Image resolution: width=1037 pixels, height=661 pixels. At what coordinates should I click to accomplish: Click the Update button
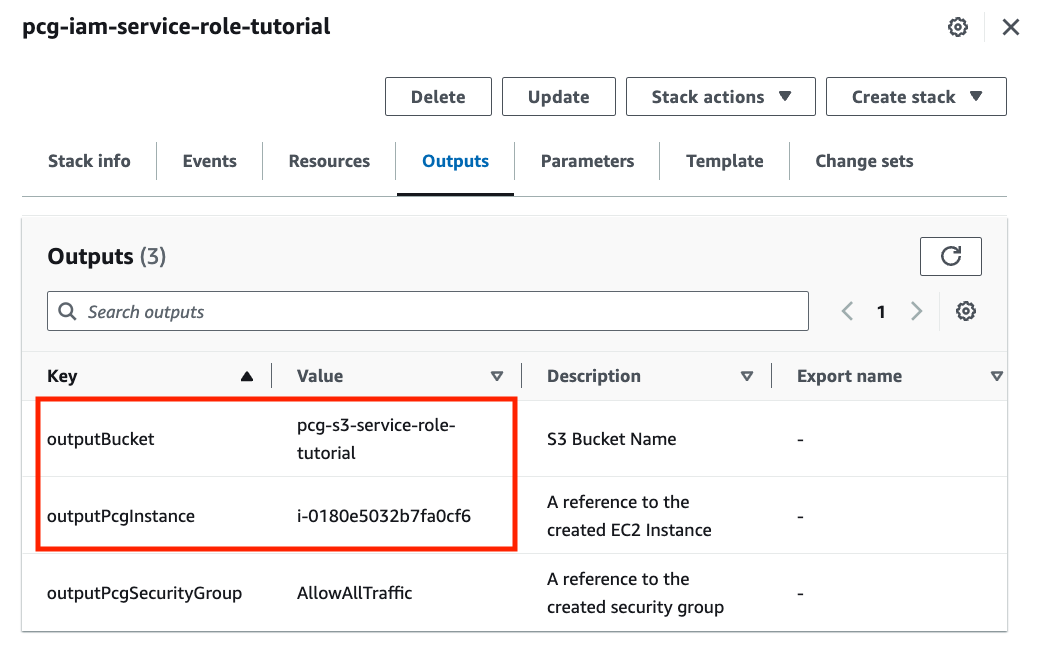[558, 97]
